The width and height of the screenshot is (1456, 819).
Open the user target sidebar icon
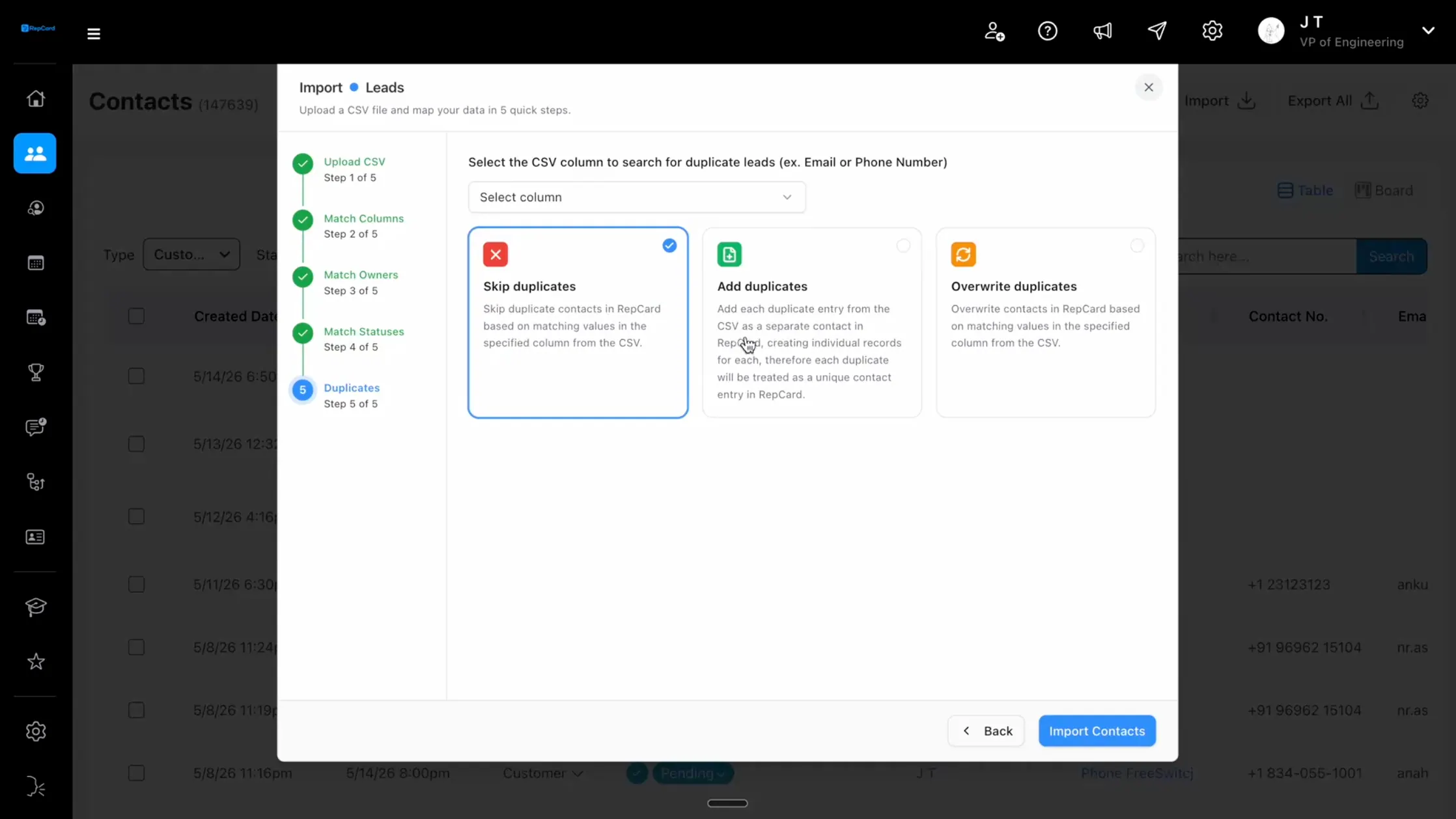[x=35, y=208]
